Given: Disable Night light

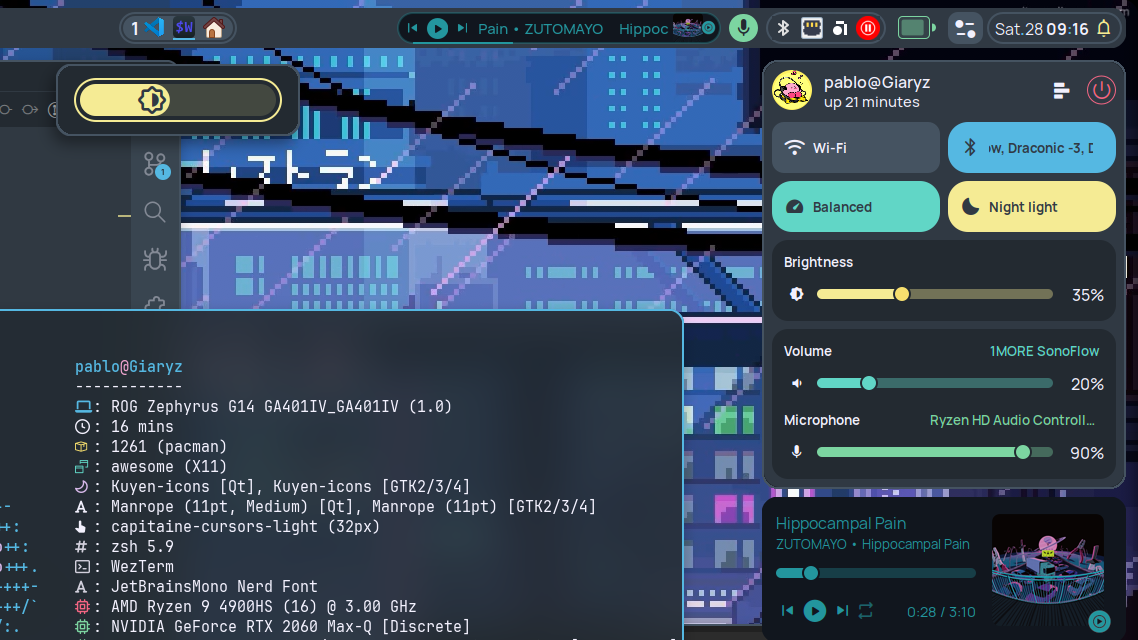Looking at the screenshot, I should (1031, 206).
